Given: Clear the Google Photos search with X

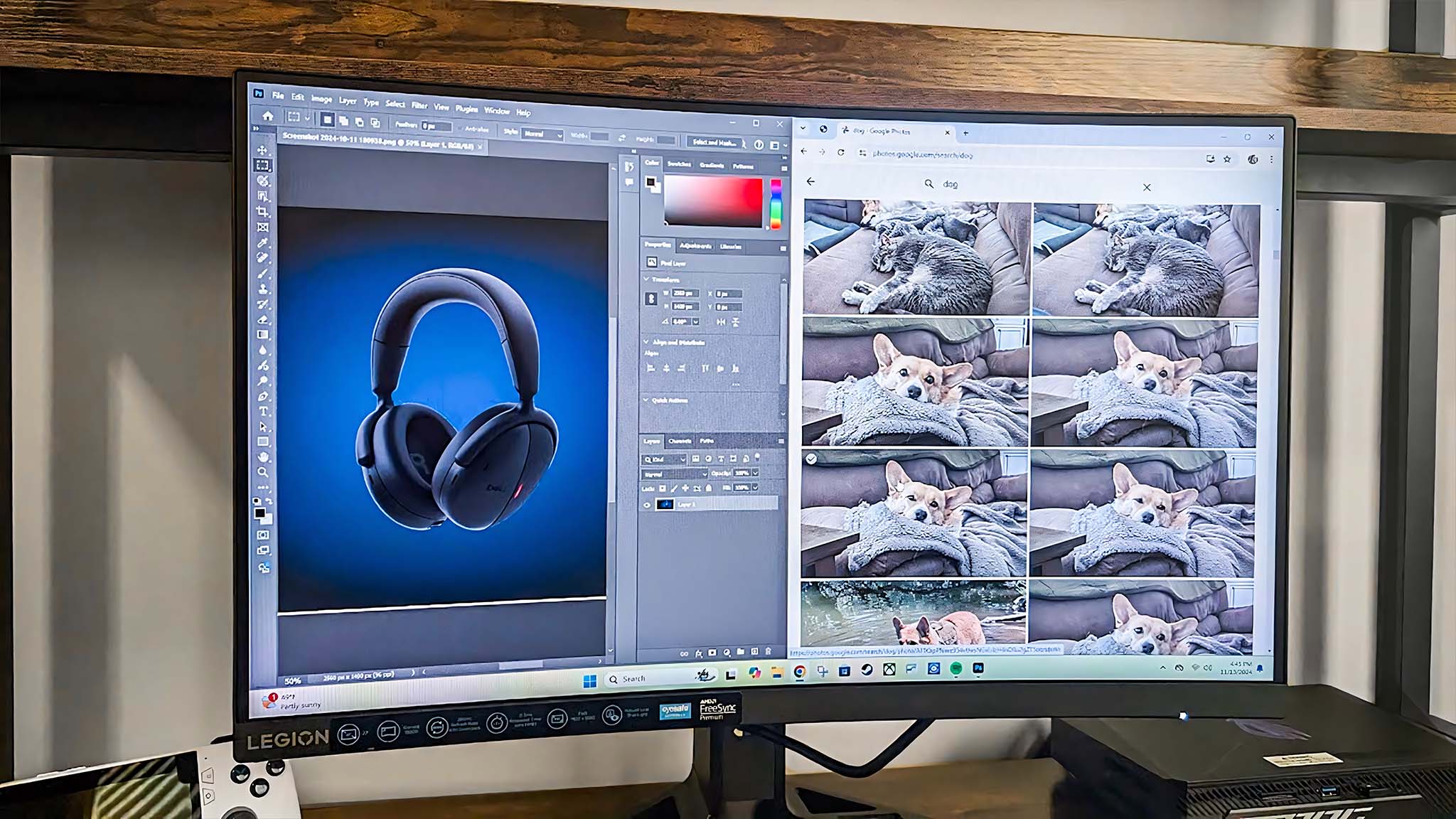Looking at the screenshot, I should tap(1147, 187).
